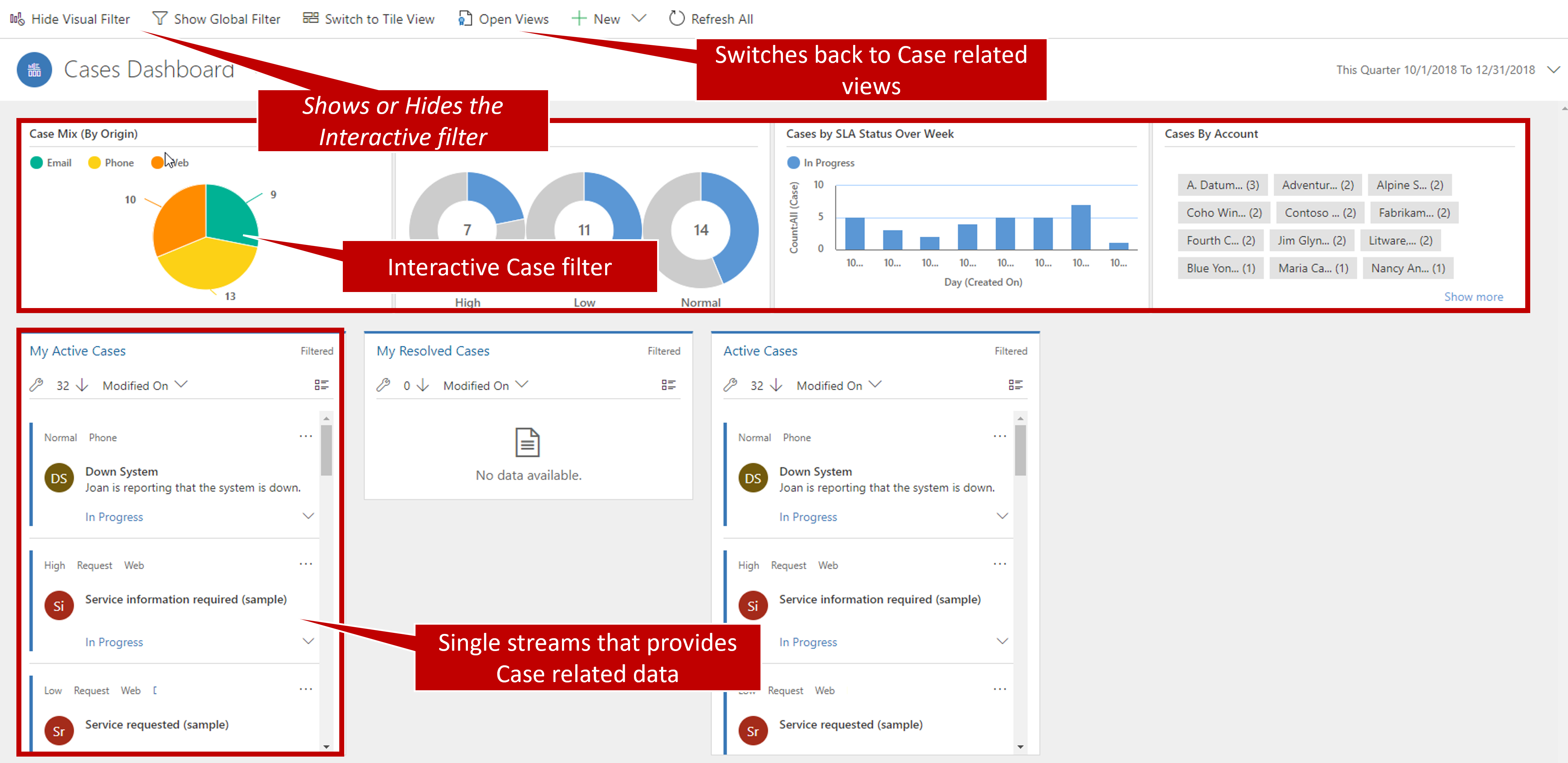Open Modified On dropdown in My Resolved Cases
This screenshot has height=763, width=1568.
486,385
